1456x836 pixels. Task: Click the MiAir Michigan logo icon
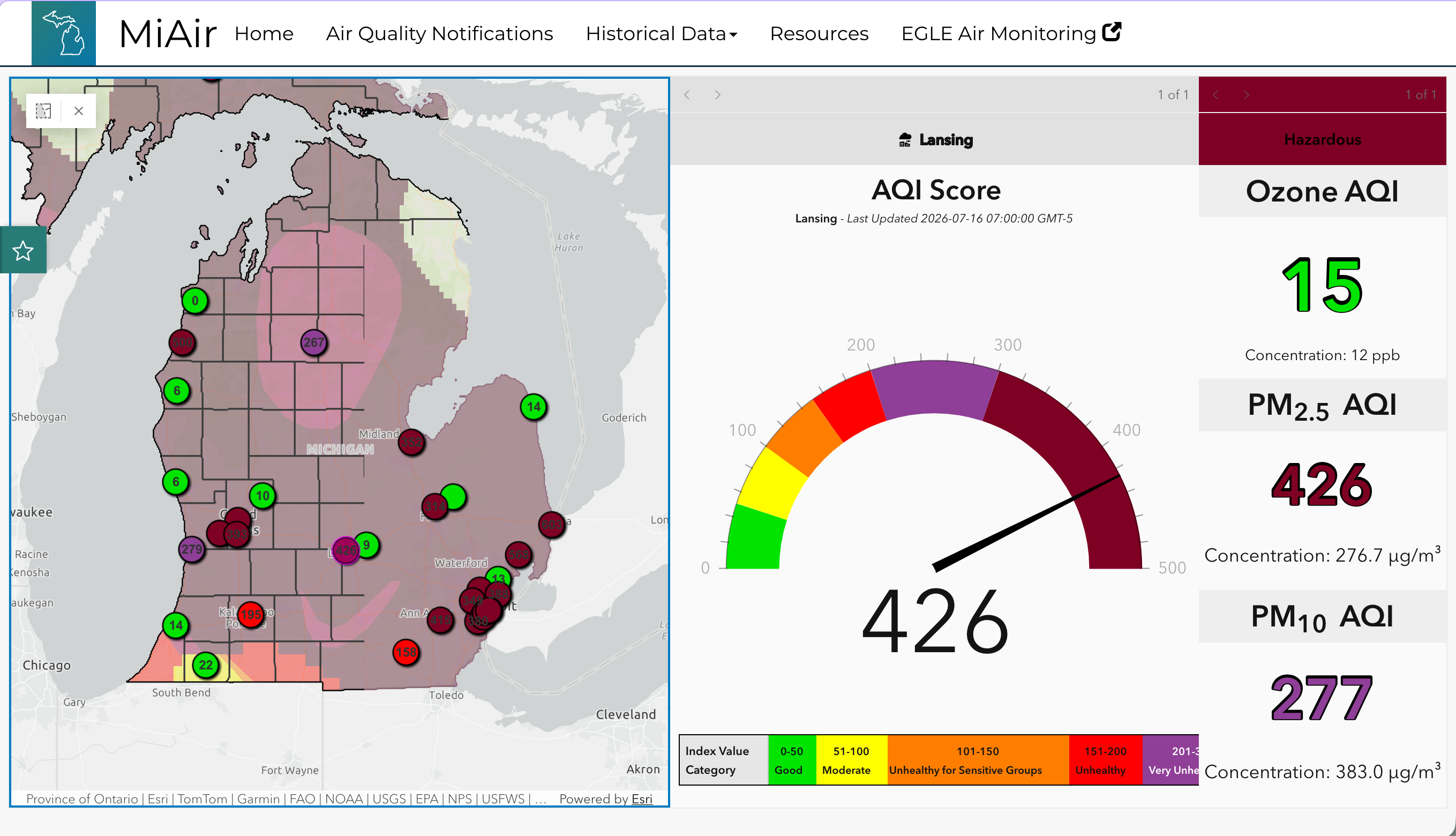[x=63, y=33]
